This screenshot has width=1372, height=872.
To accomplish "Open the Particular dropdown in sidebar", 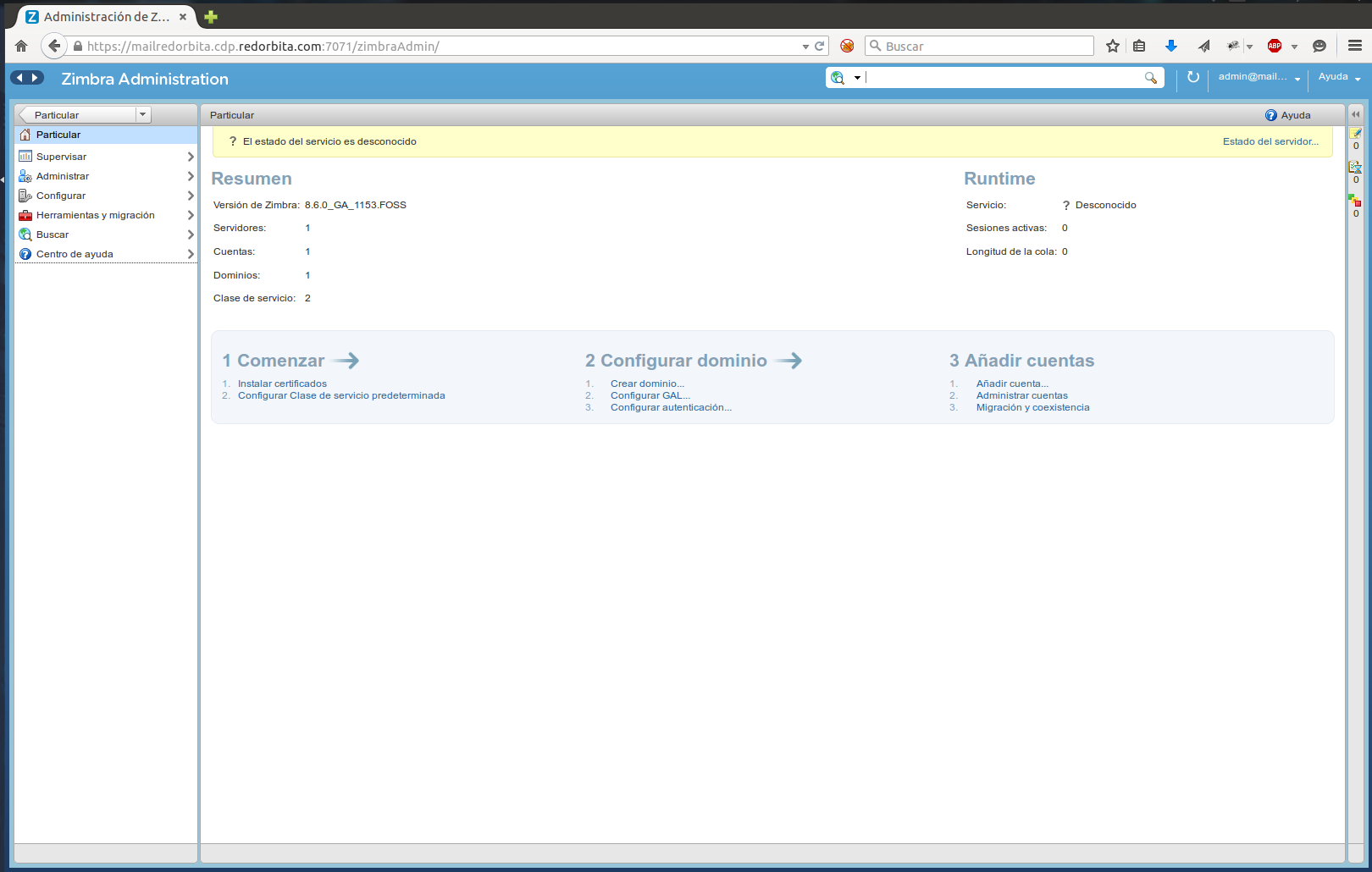I will click(142, 114).
